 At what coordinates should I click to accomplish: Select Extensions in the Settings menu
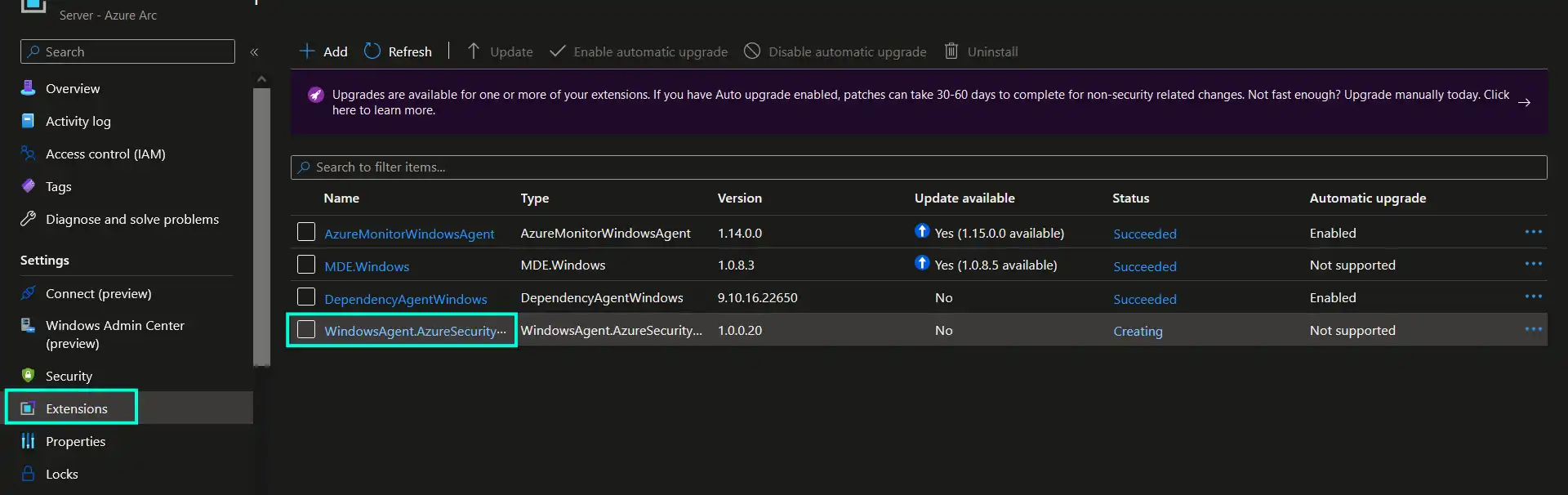77,408
